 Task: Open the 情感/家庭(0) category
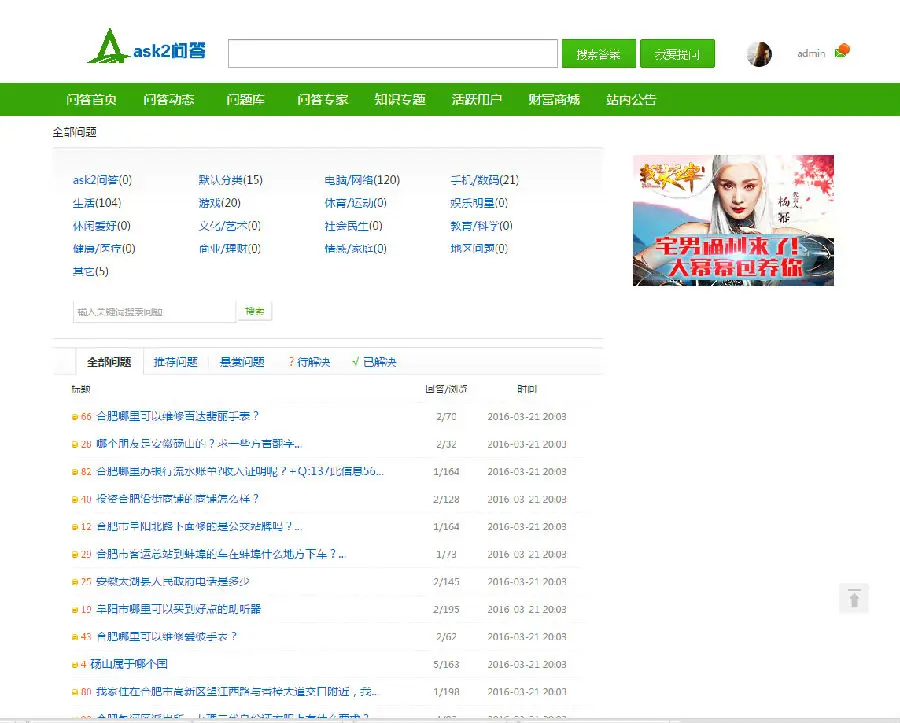355,249
